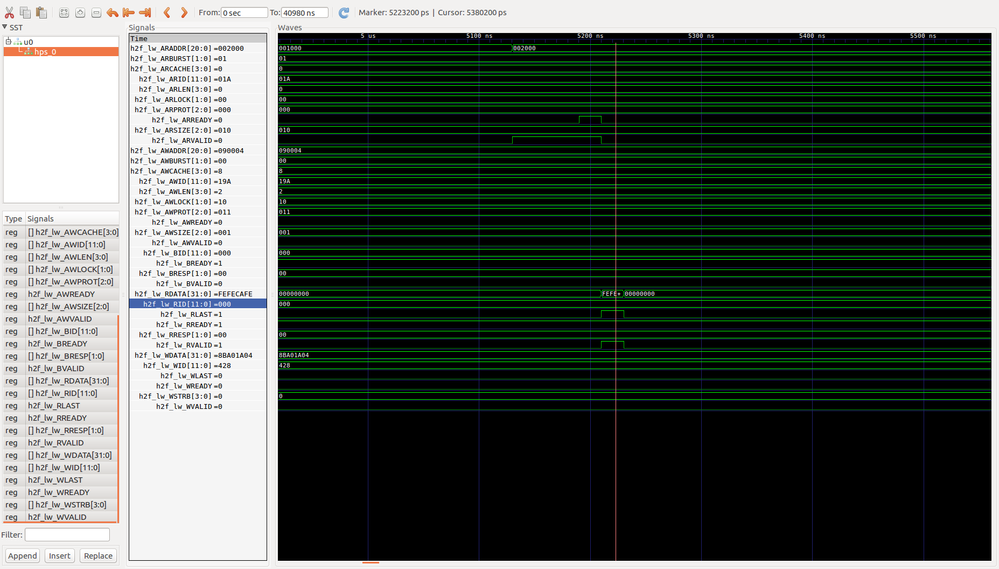
Task: Click the Cut icon in the toolbar
Action: 9,13
